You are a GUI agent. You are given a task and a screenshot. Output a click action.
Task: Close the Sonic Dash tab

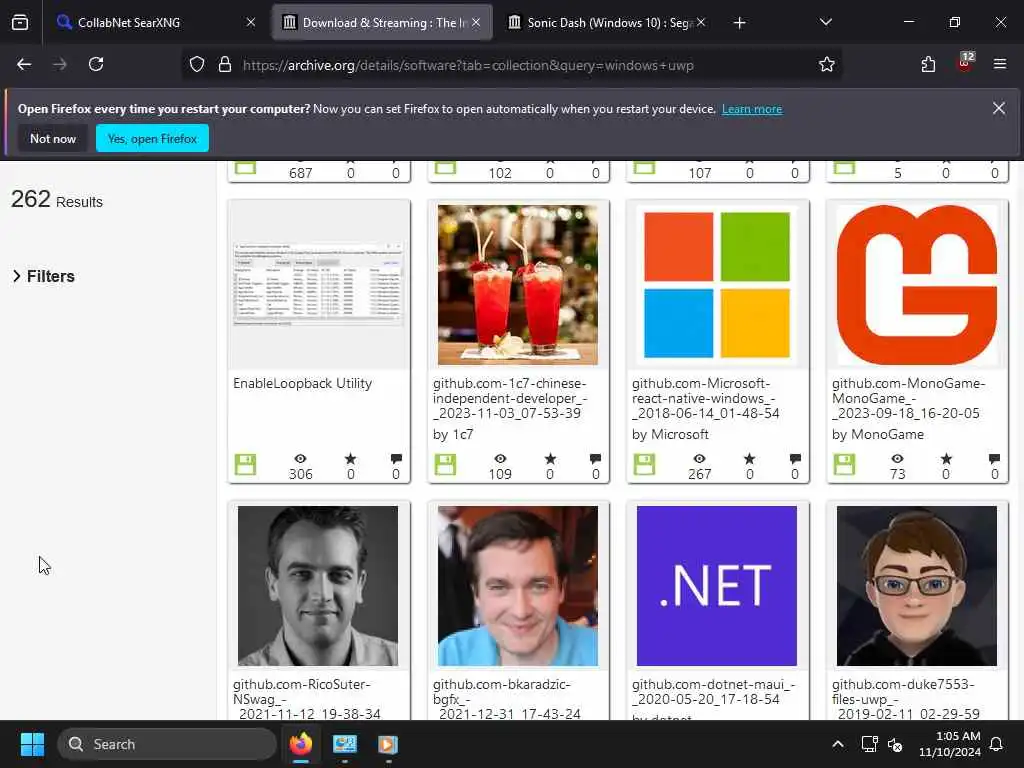tap(701, 22)
